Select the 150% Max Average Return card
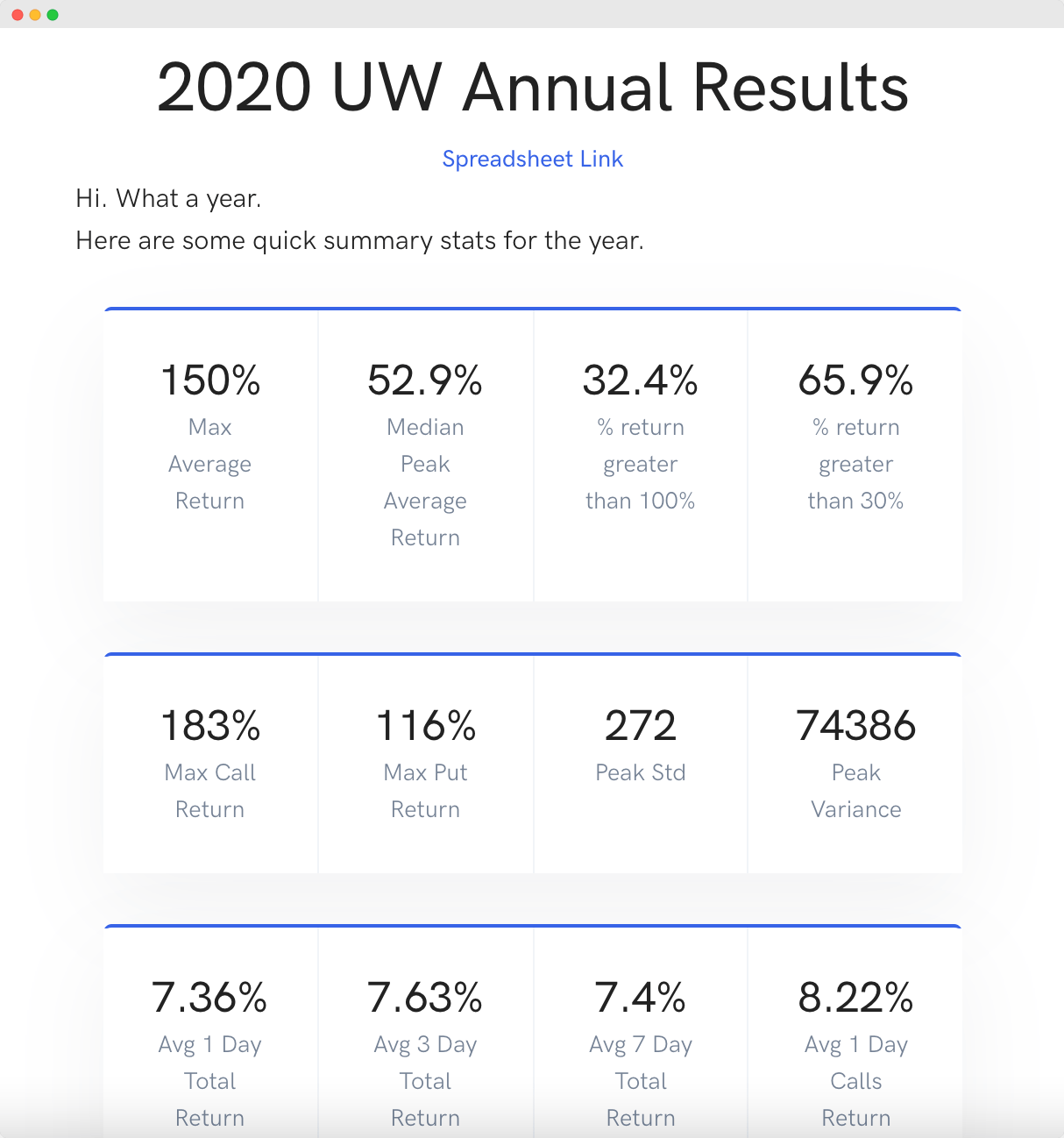 click(x=210, y=456)
